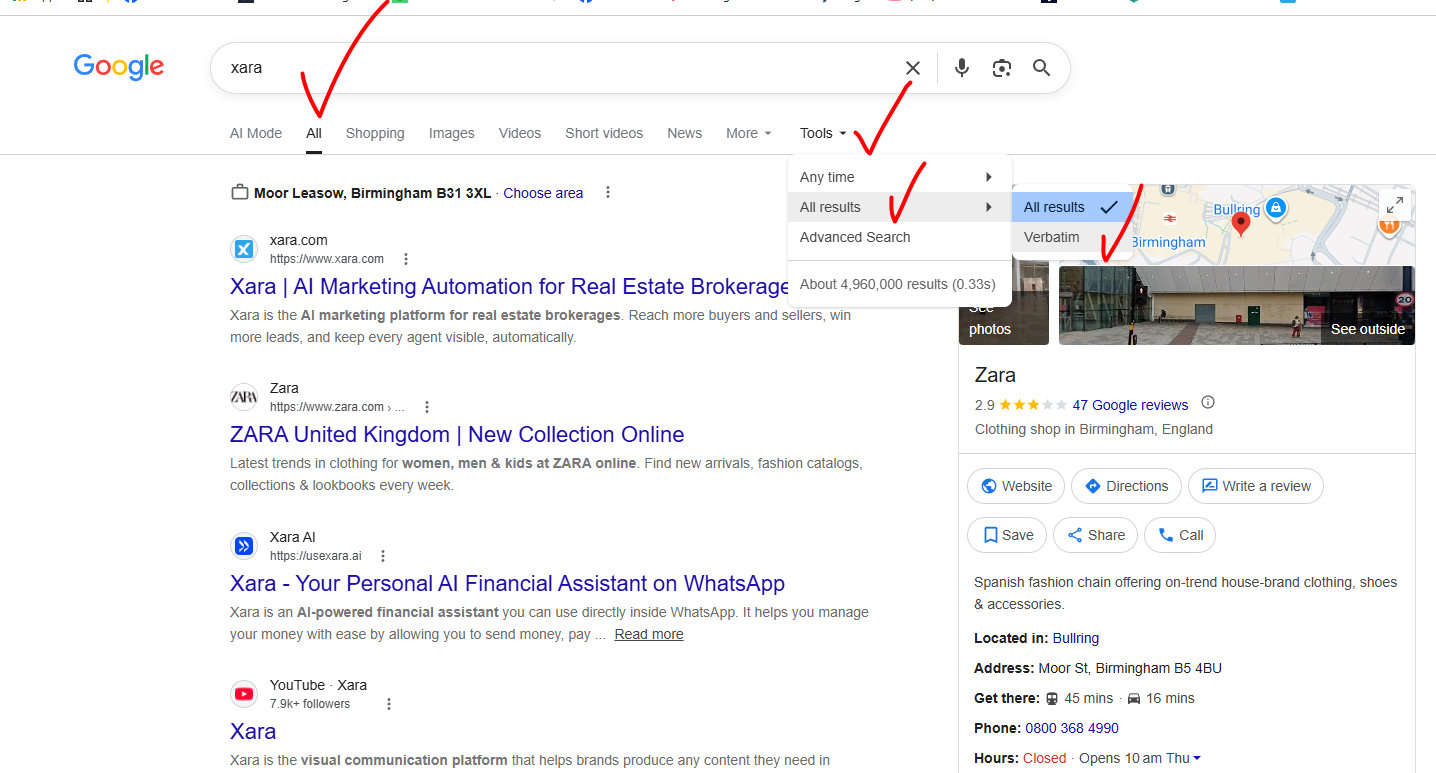Click into the search field containing xara

point(560,68)
